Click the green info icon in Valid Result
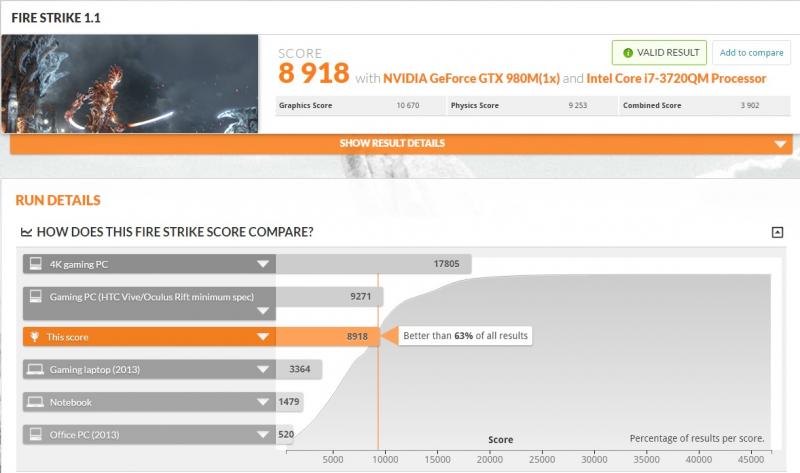The image size is (800, 473). coord(628,53)
